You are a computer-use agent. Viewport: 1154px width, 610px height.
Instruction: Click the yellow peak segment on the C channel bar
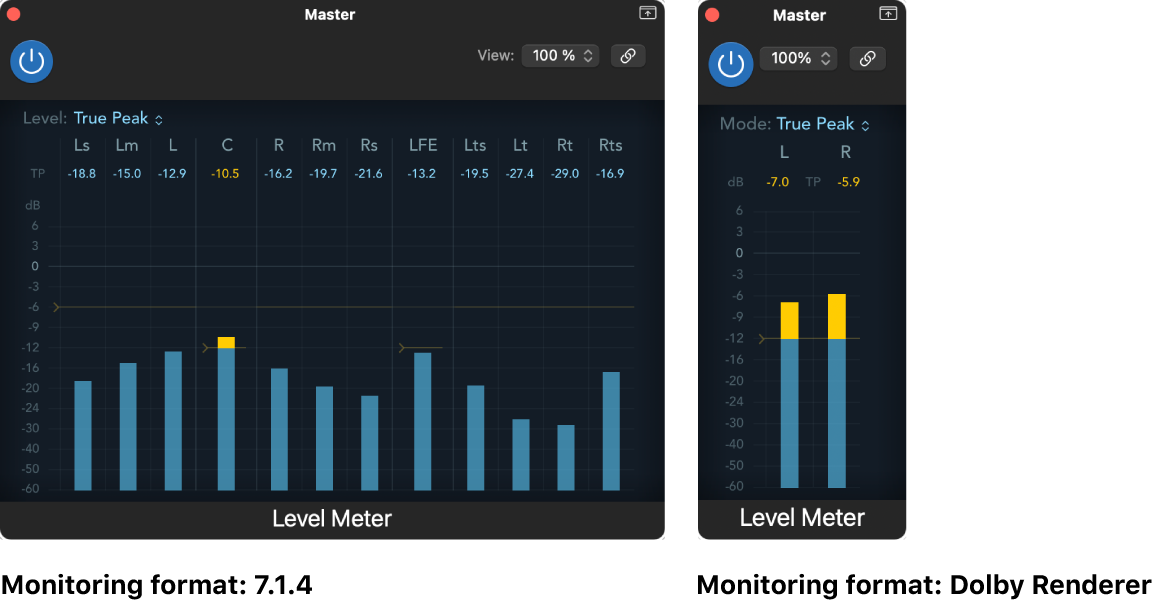(225, 340)
